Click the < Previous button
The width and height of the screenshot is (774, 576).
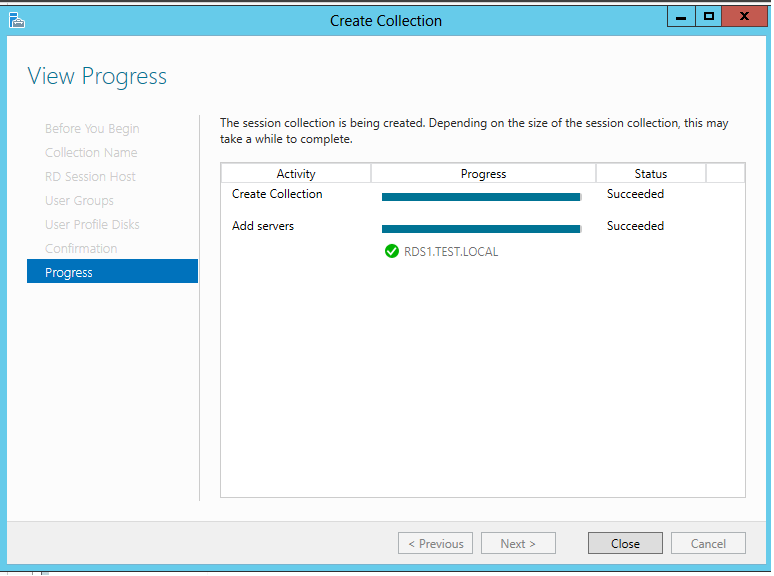(435, 543)
